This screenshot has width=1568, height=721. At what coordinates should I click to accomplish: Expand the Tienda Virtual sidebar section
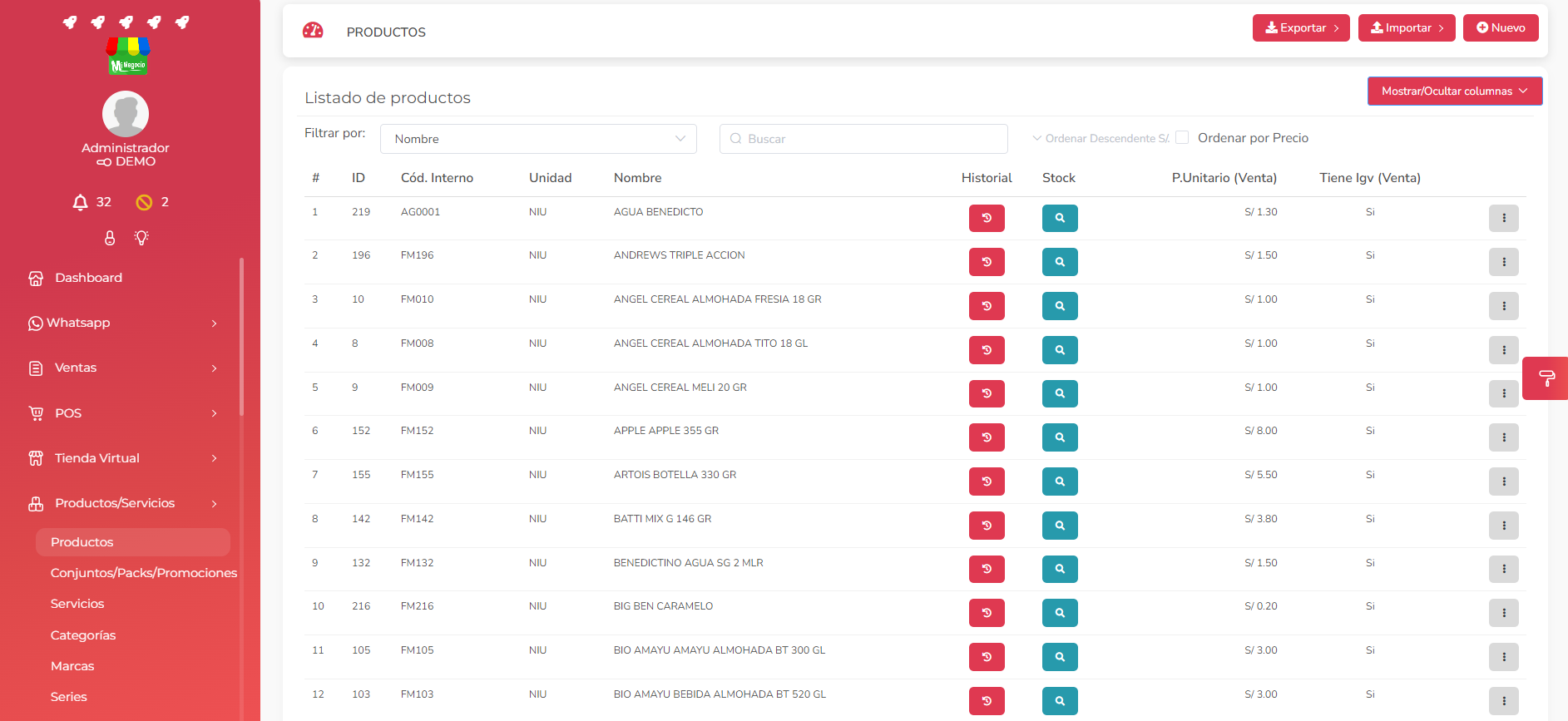(x=123, y=458)
